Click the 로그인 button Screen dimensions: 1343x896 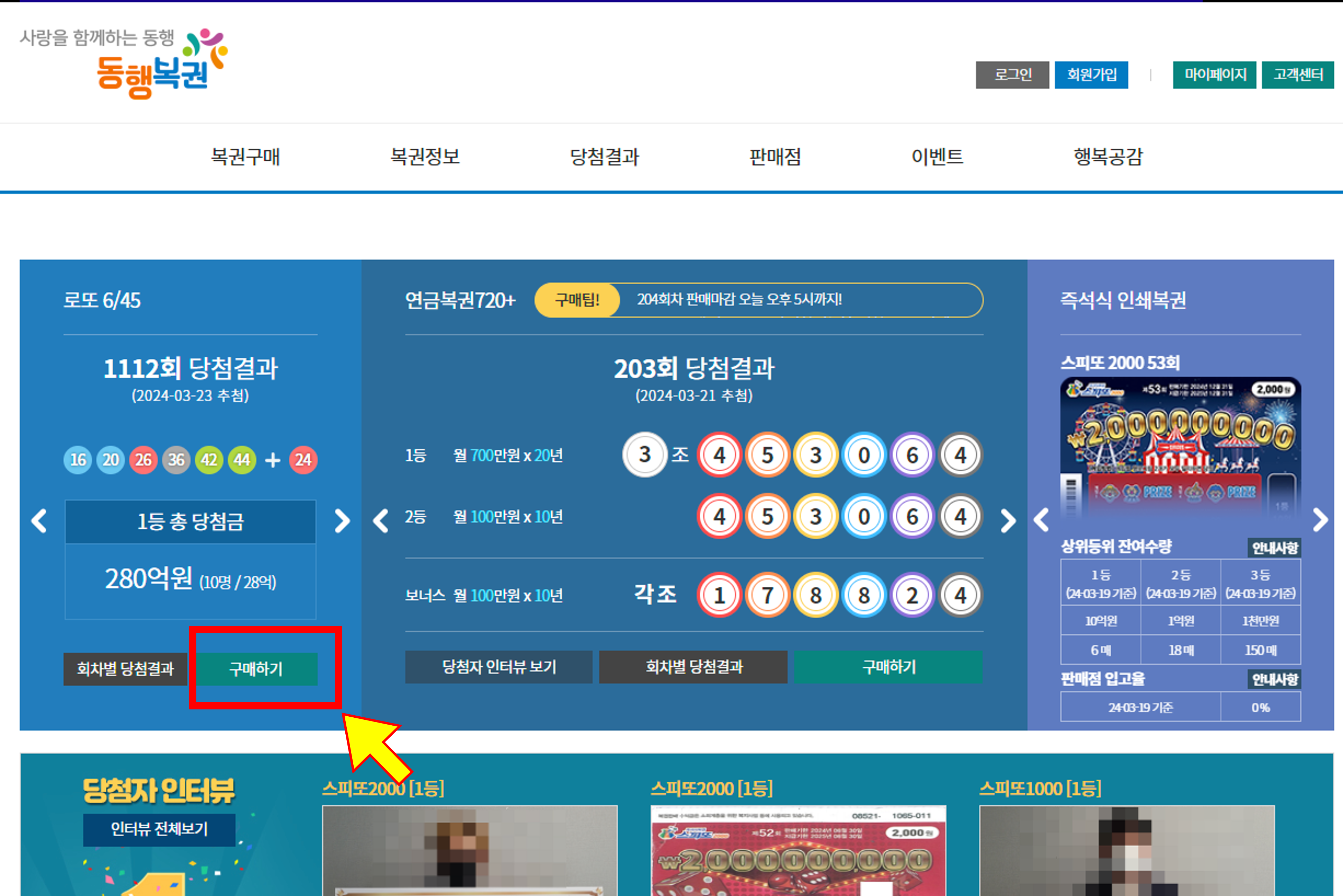(x=1012, y=74)
